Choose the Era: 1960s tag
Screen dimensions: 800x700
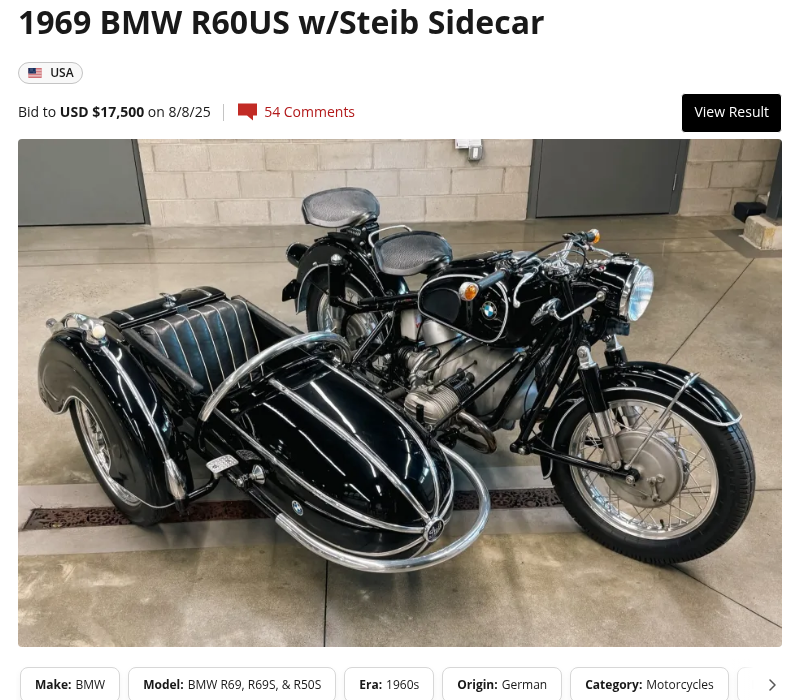(x=389, y=684)
